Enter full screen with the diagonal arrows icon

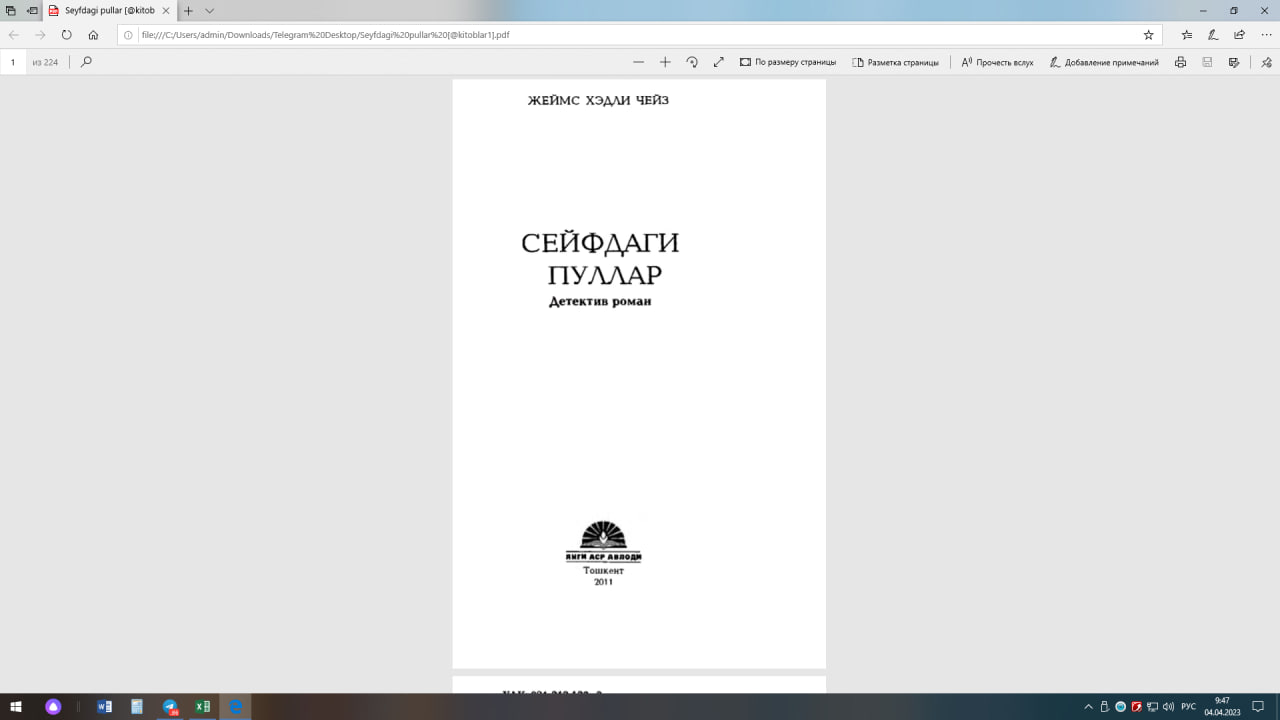718,62
